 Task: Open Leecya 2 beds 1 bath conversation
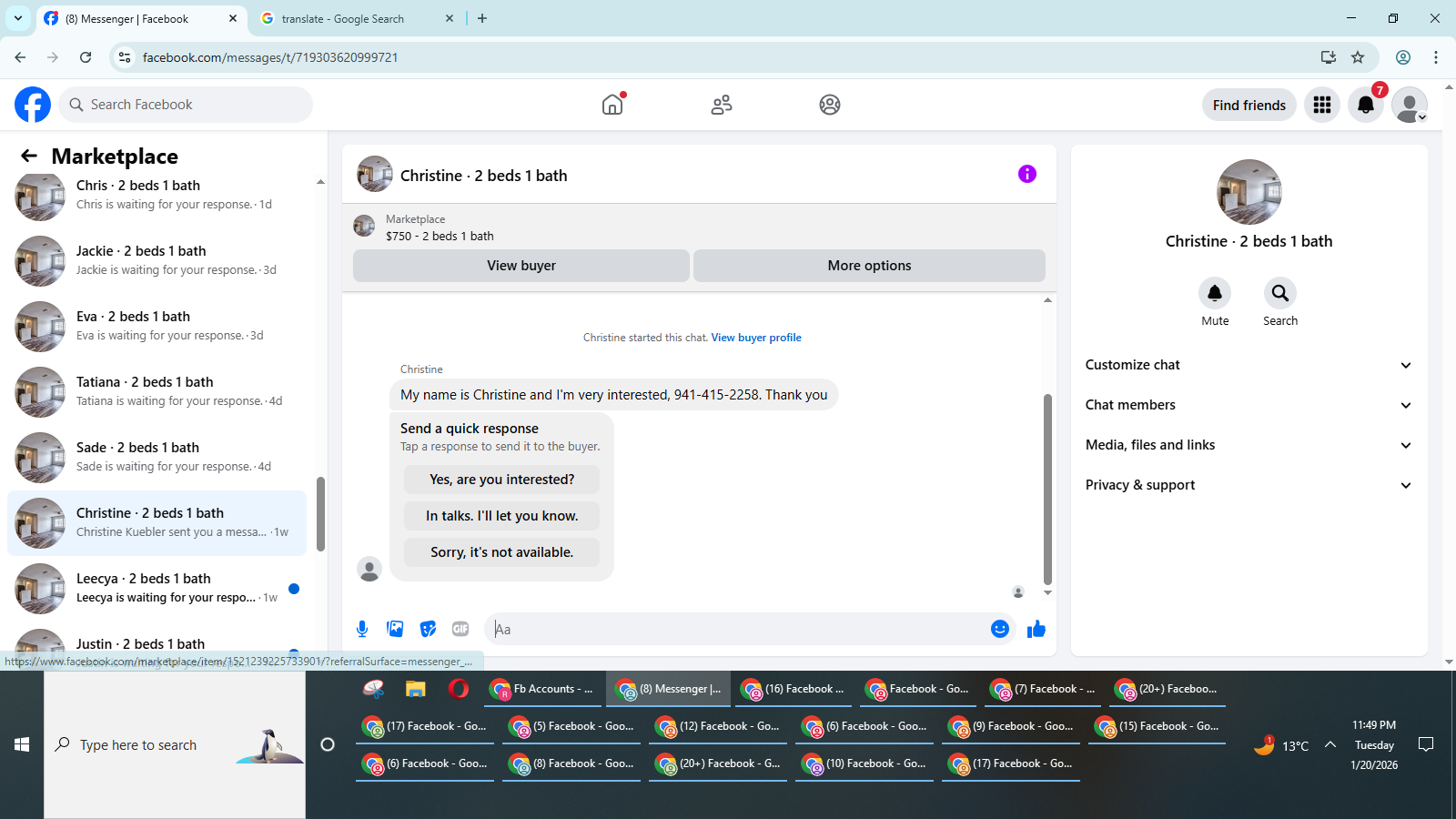tap(157, 588)
